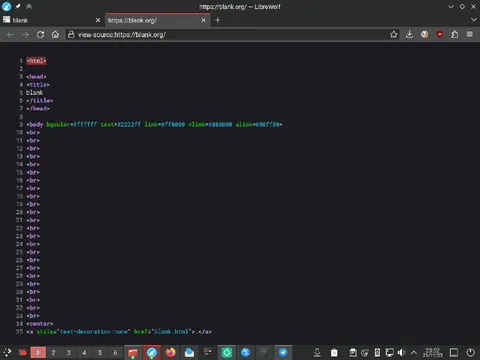Open the green square taskbar app
Screen dimensions: 480x360
(227, 353)
